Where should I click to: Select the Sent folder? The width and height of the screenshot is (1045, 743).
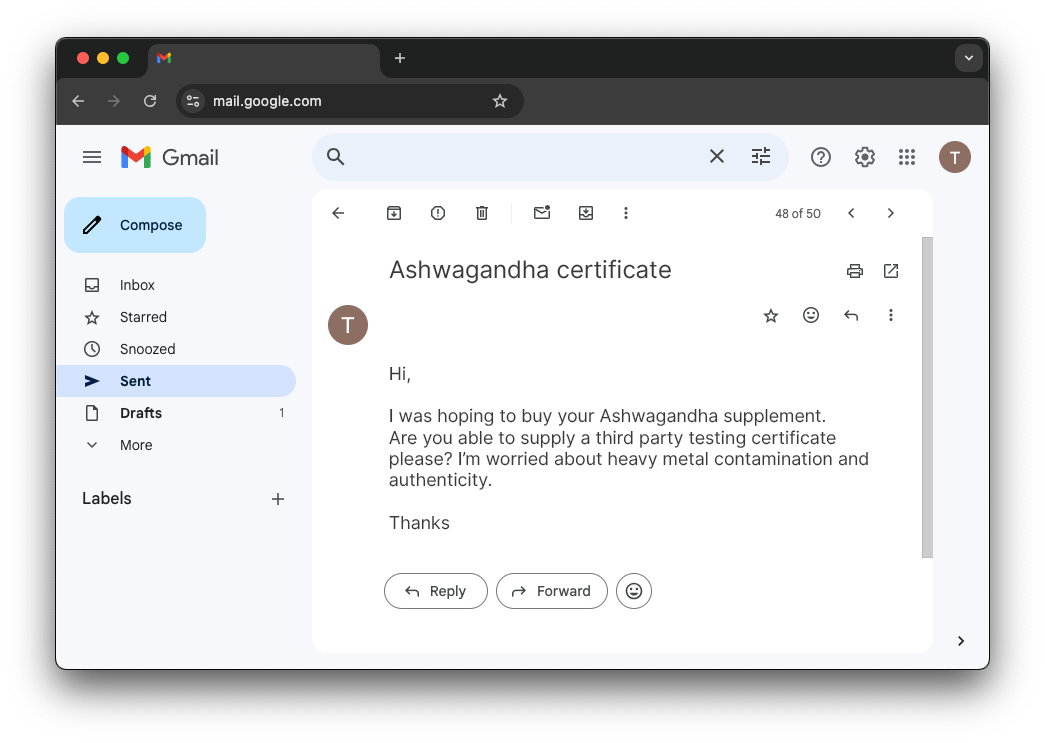(176, 381)
